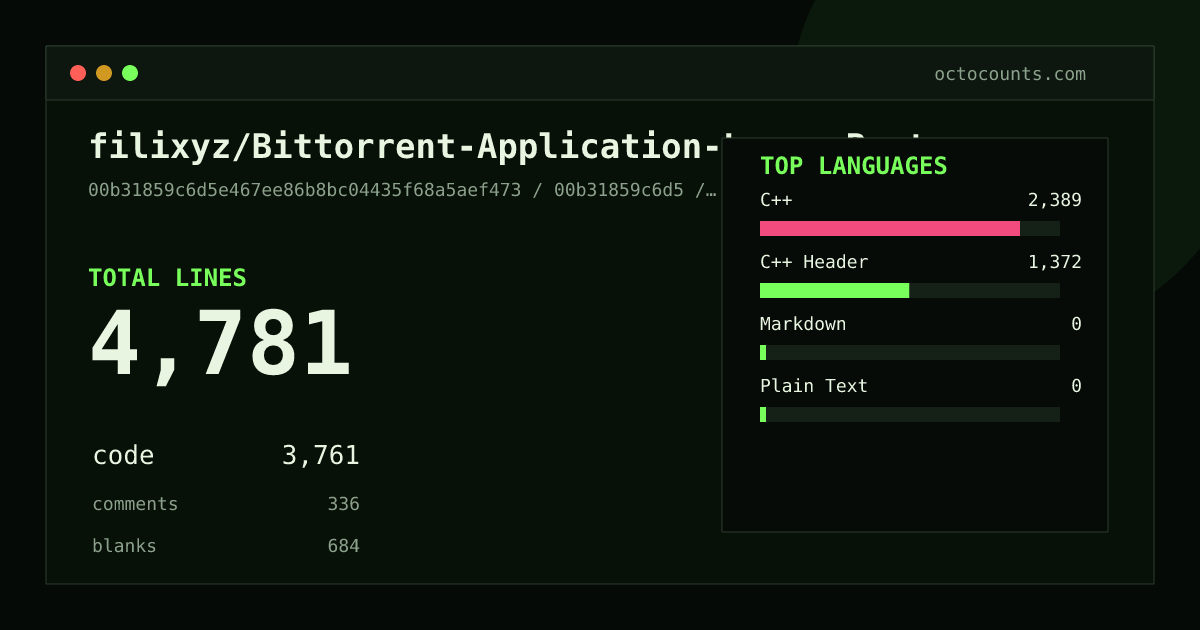Click the total lines number 4,781
1200x630 pixels.
(221, 345)
